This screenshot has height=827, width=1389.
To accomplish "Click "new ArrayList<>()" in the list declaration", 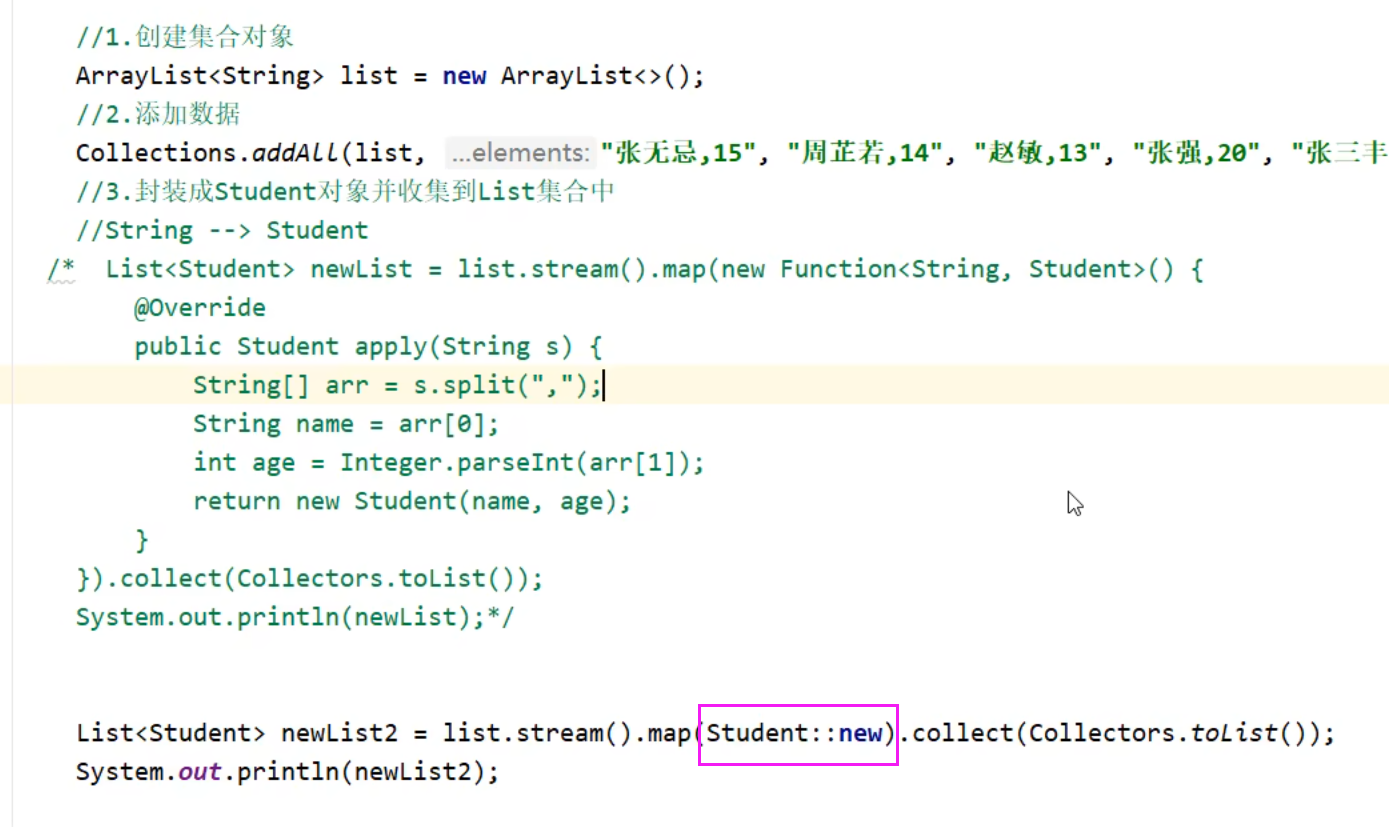I will click(x=573, y=76).
